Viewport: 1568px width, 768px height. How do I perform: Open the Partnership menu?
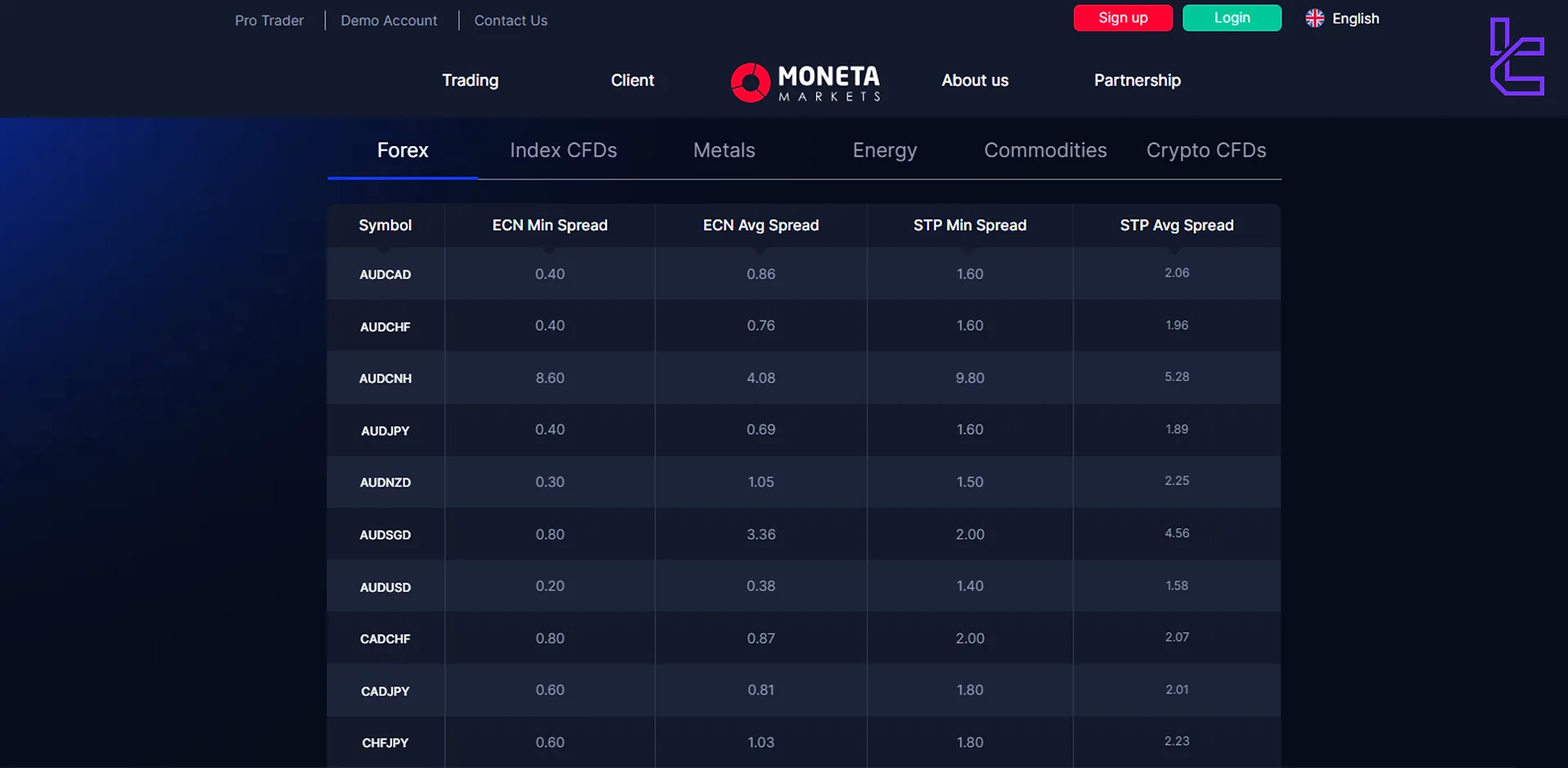pyautogui.click(x=1138, y=80)
